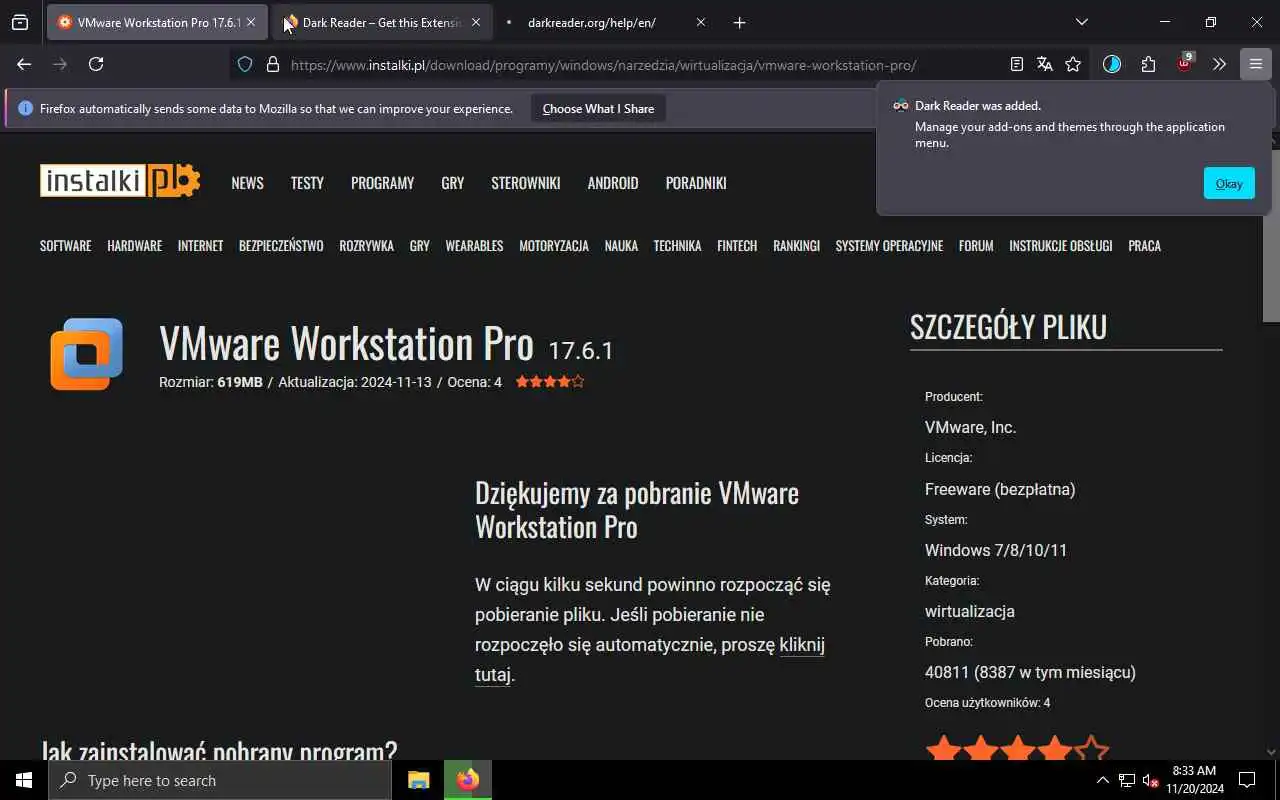
Task: Open PRACA category link
Action: click(1144, 246)
